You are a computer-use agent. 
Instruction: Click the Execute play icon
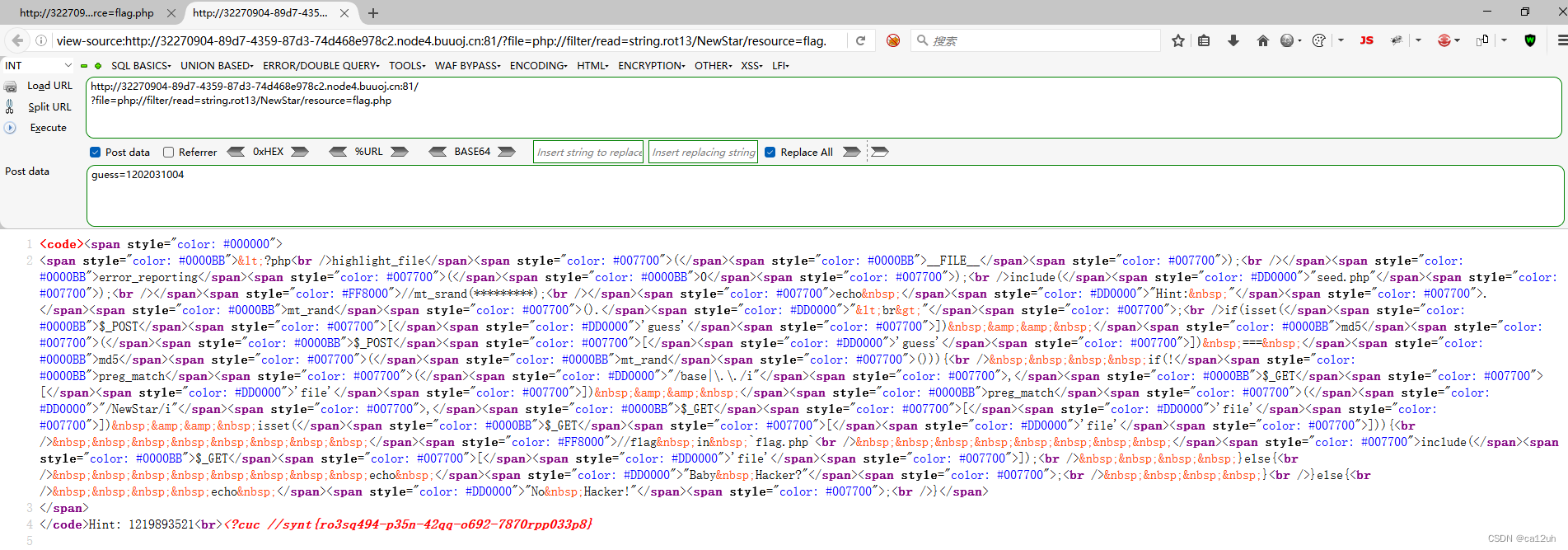tap(10, 128)
